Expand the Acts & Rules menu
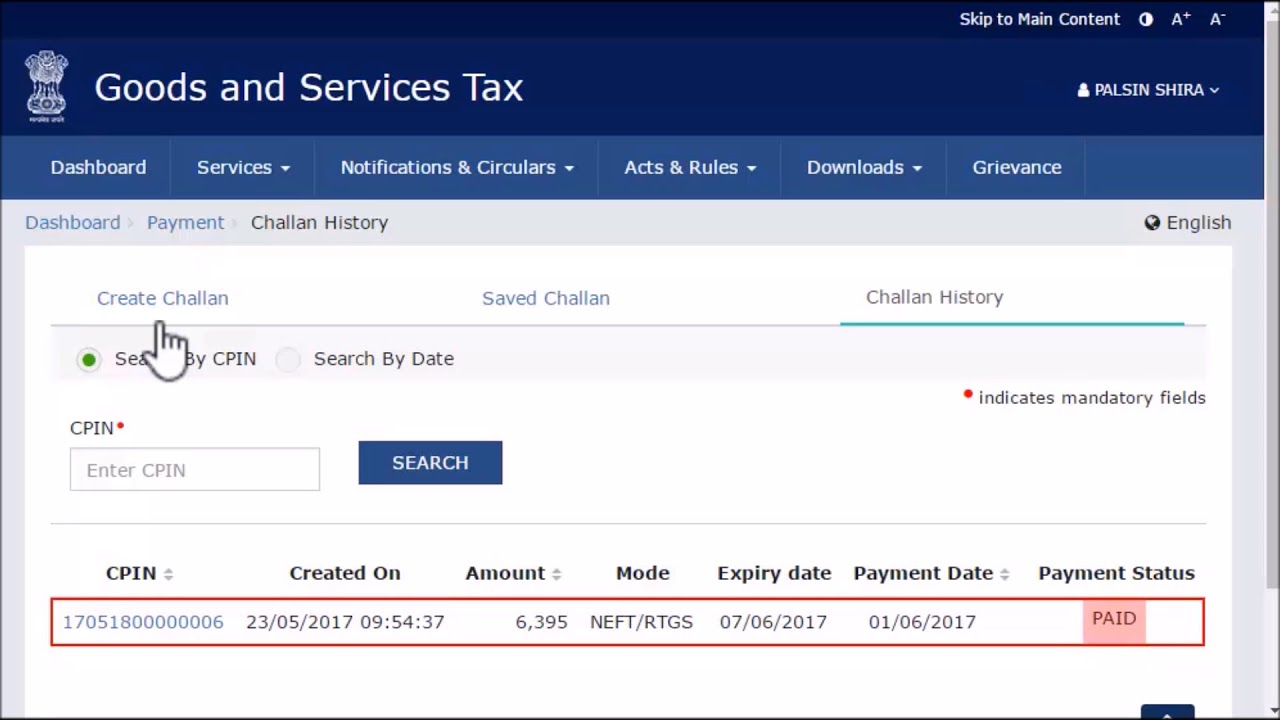The width and height of the screenshot is (1280, 720). pos(690,167)
